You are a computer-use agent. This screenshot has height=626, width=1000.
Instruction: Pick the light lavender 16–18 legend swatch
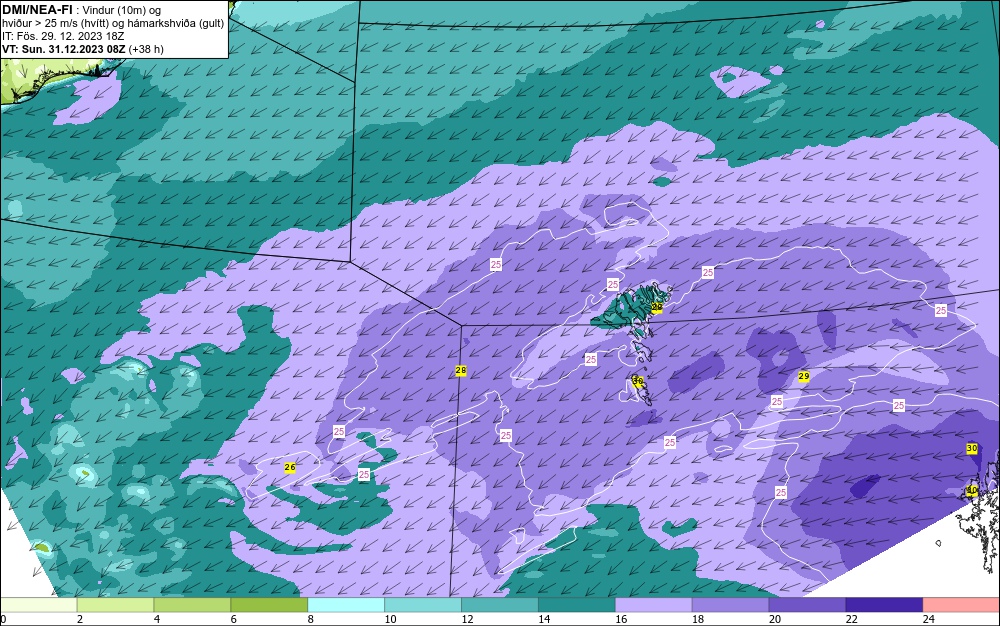coord(654,605)
